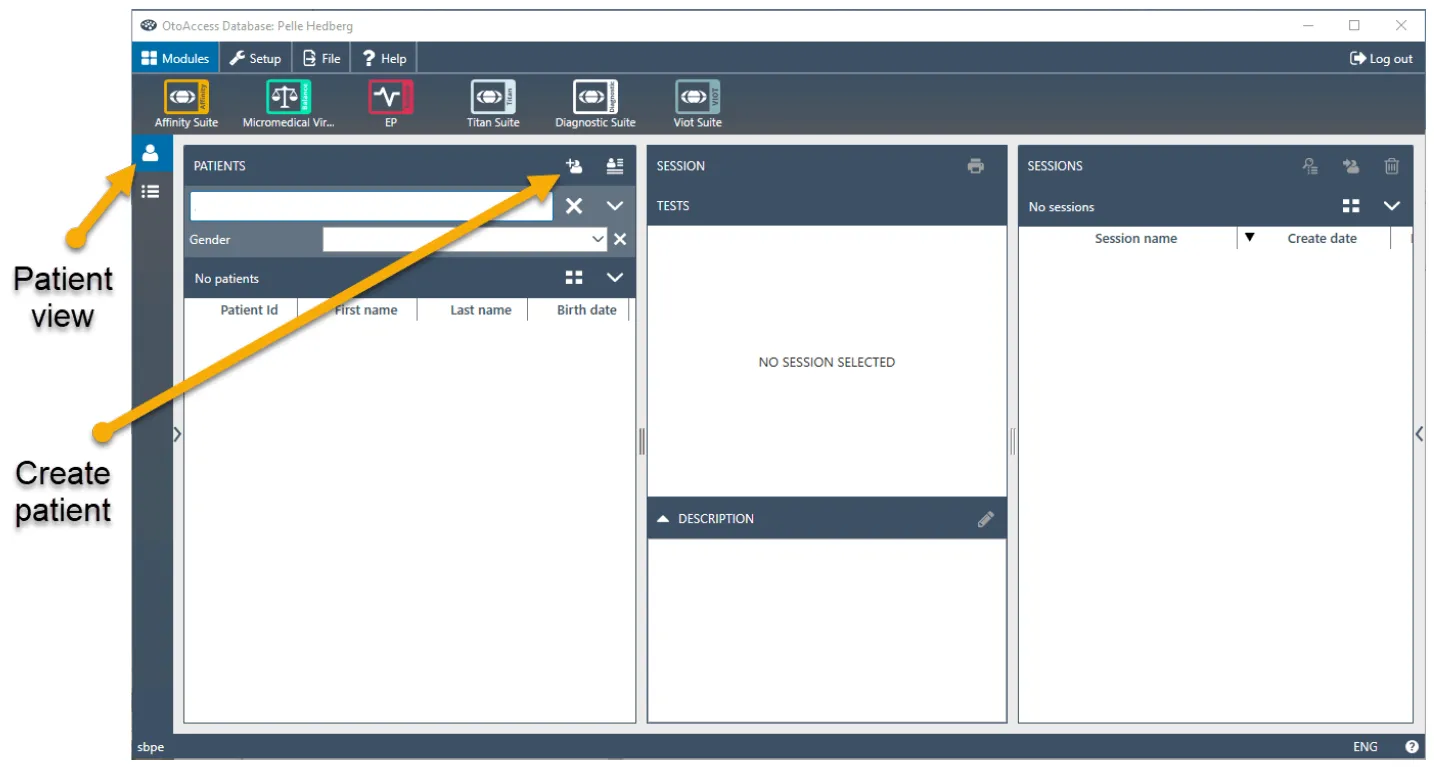Launch the Titan Suite module

(x=493, y=105)
